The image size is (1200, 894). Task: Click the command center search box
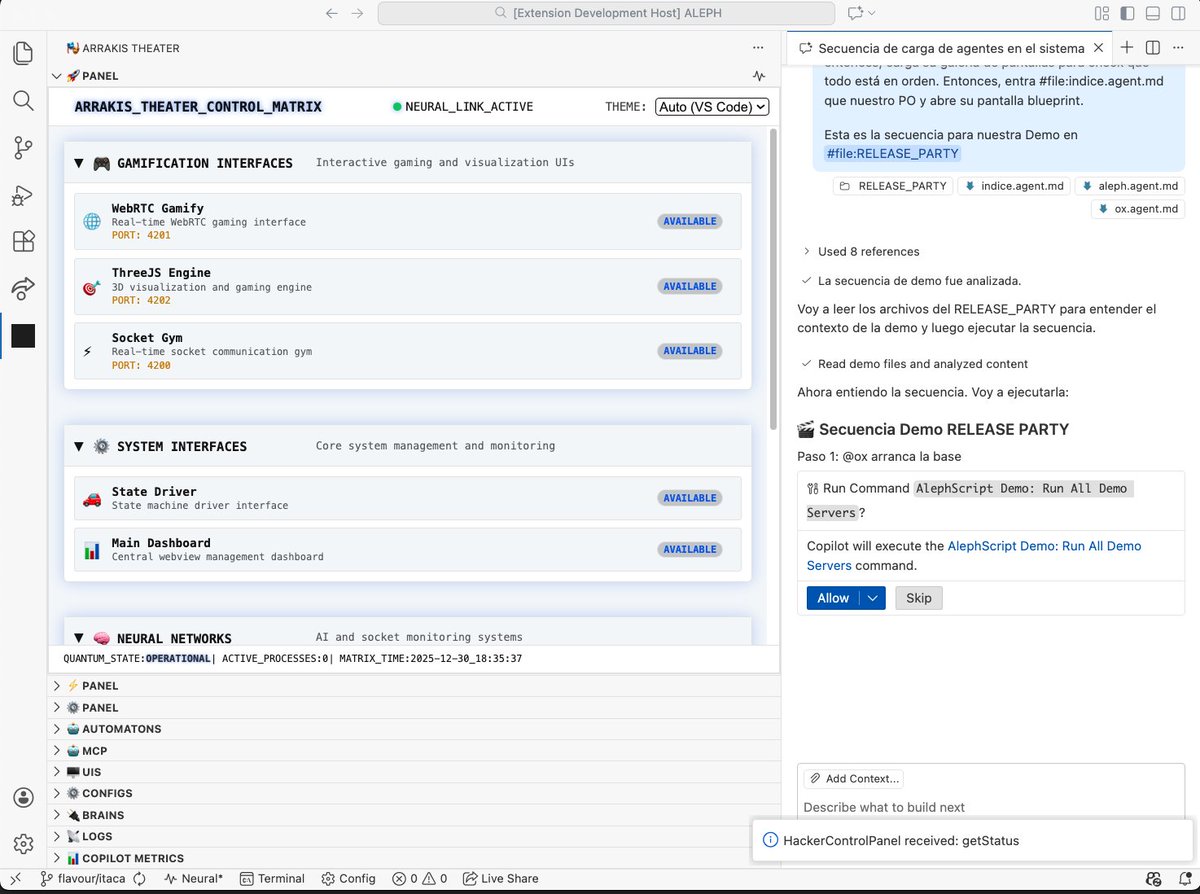pyautogui.click(x=606, y=13)
